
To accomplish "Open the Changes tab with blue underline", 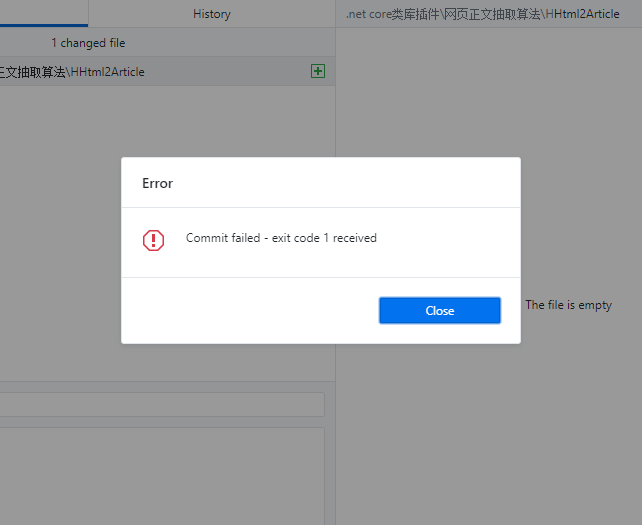I will pyautogui.click(x=44, y=14).
